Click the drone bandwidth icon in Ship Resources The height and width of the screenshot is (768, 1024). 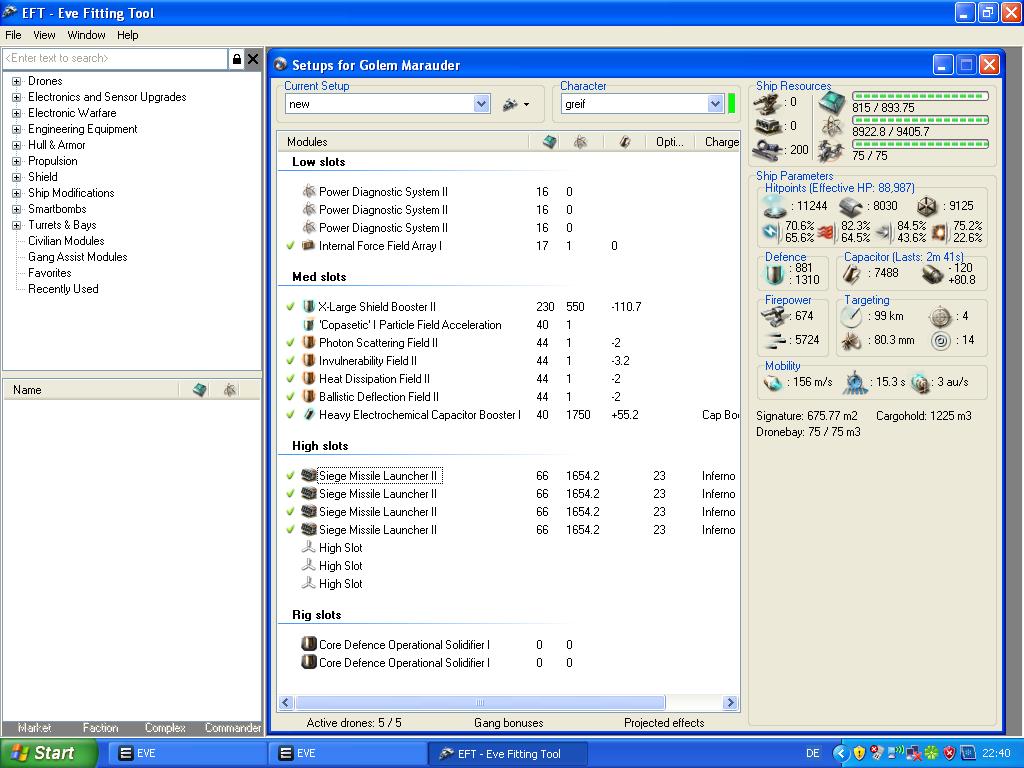tap(832, 151)
